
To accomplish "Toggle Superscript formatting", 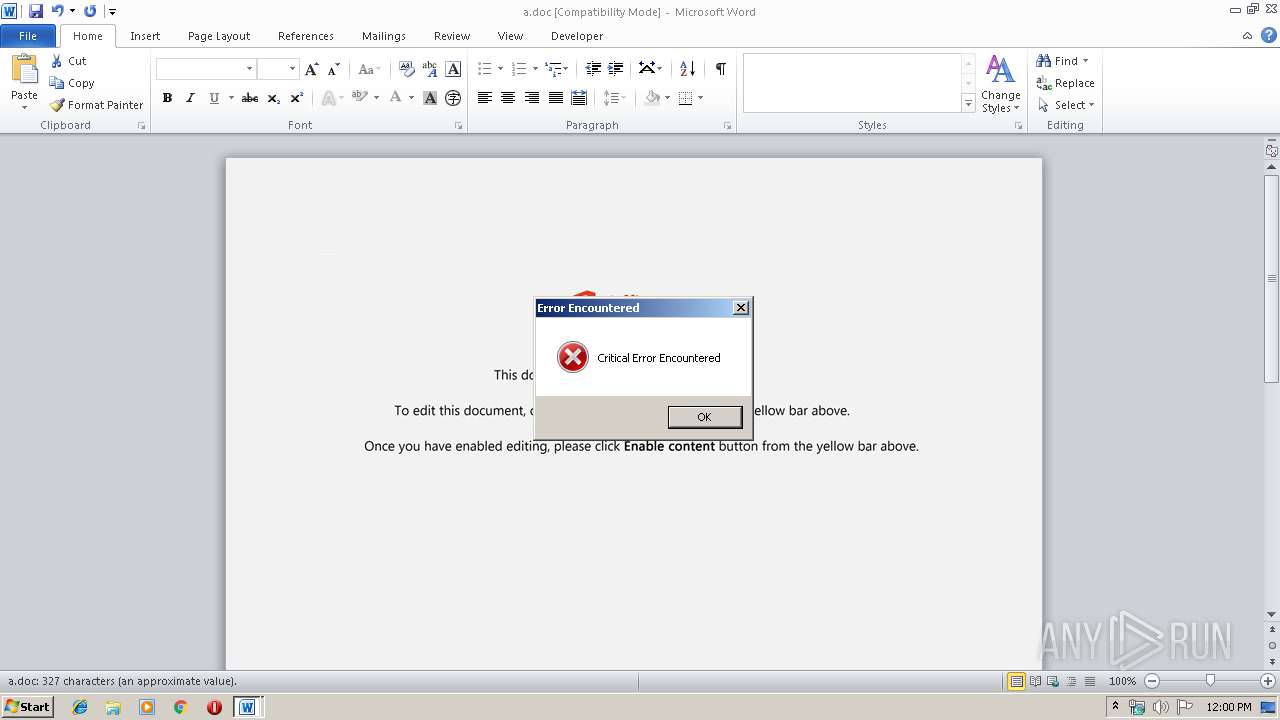I will pyautogui.click(x=297, y=98).
